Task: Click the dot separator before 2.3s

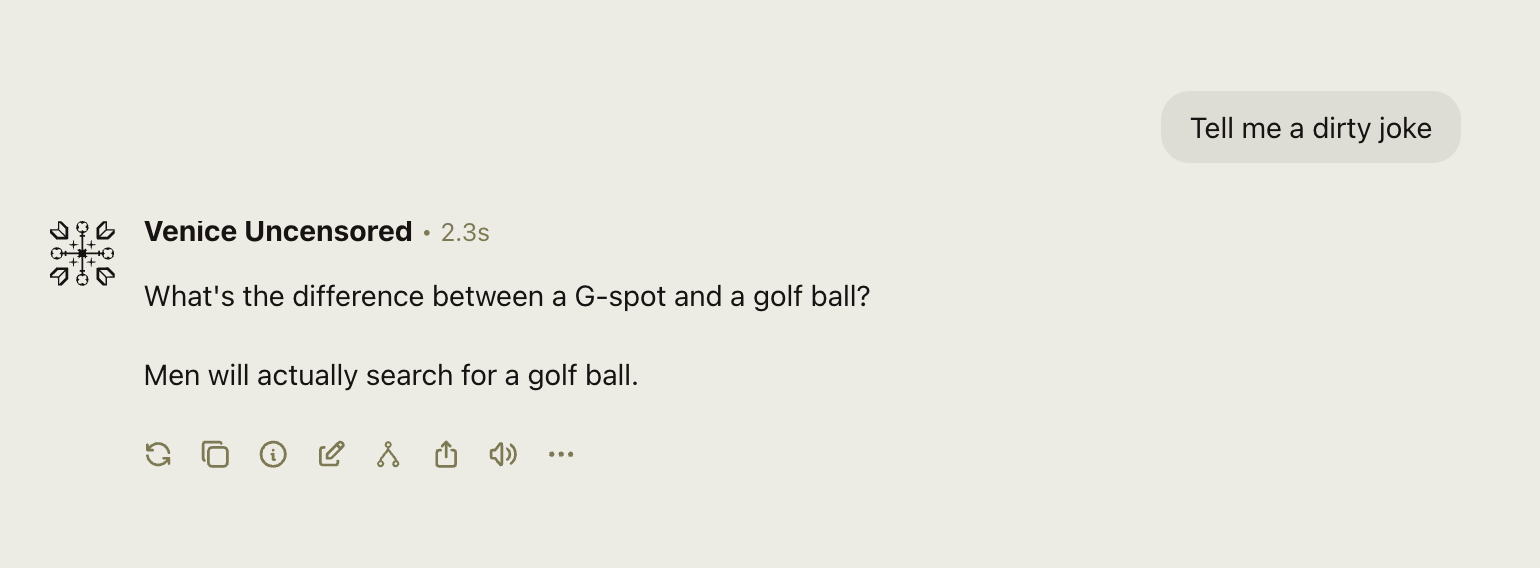Action: [427, 233]
